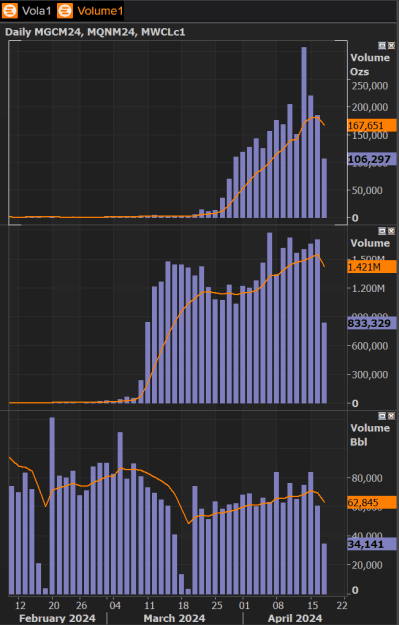Click date tick 01 on the time axis
The height and width of the screenshot is (625, 399).
[244, 605]
